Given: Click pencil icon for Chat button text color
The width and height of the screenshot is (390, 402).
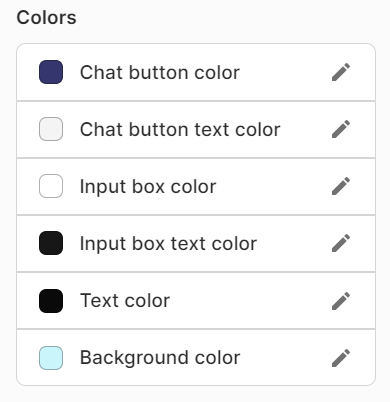Looking at the screenshot, I should tap(341, 129).
